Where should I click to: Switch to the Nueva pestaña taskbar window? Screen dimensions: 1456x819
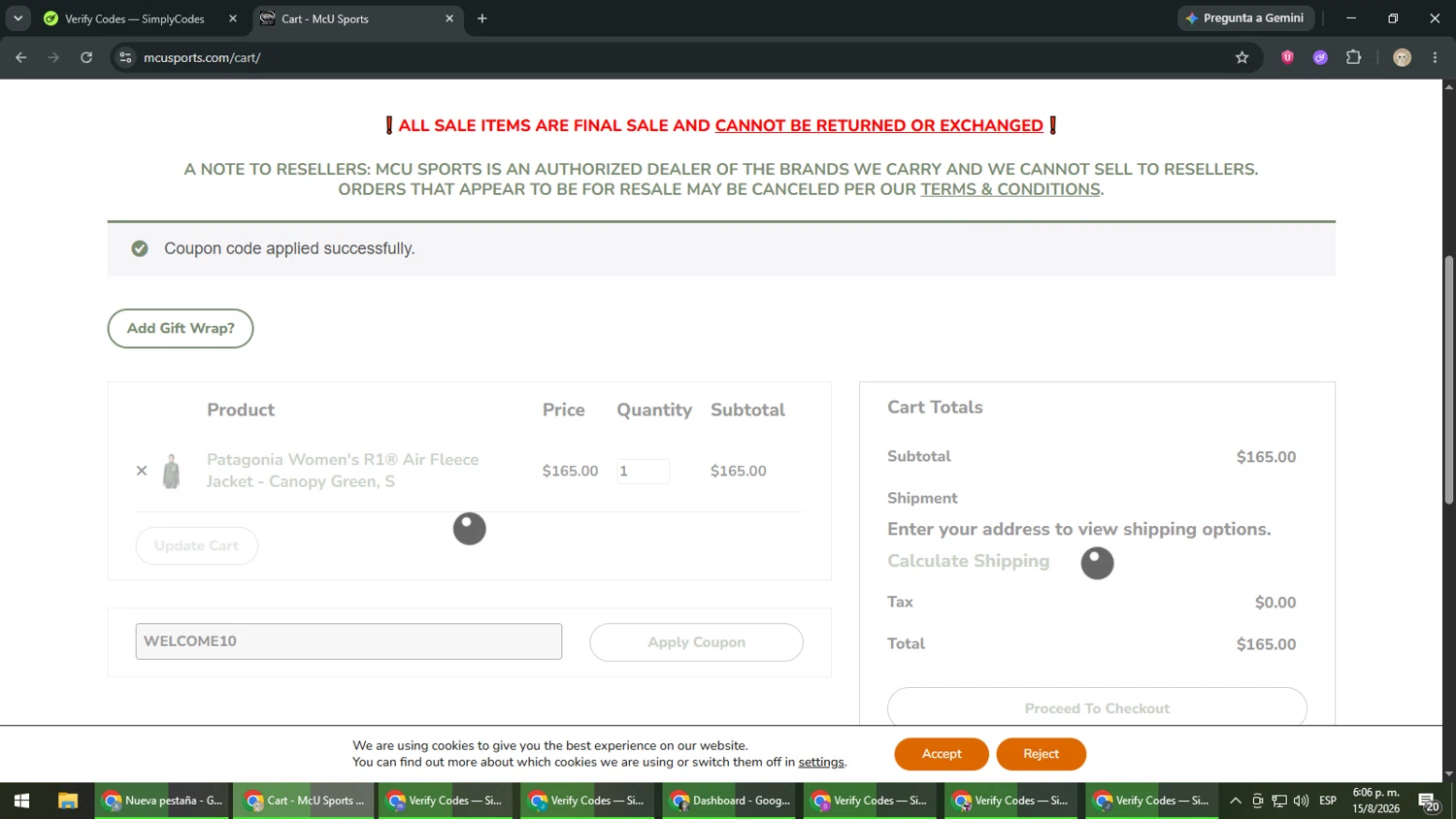pyautogui.click(x=163, y=801)
